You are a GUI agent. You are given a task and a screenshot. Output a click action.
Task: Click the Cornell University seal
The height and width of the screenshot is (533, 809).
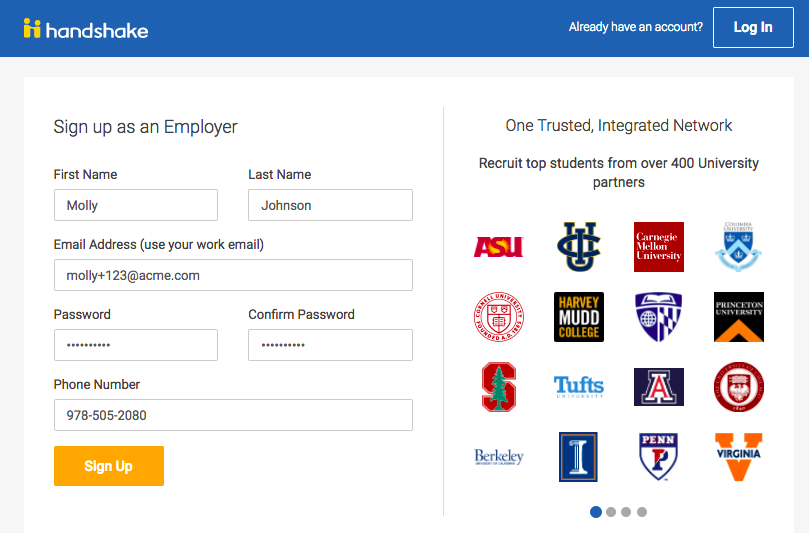point(498,317)
